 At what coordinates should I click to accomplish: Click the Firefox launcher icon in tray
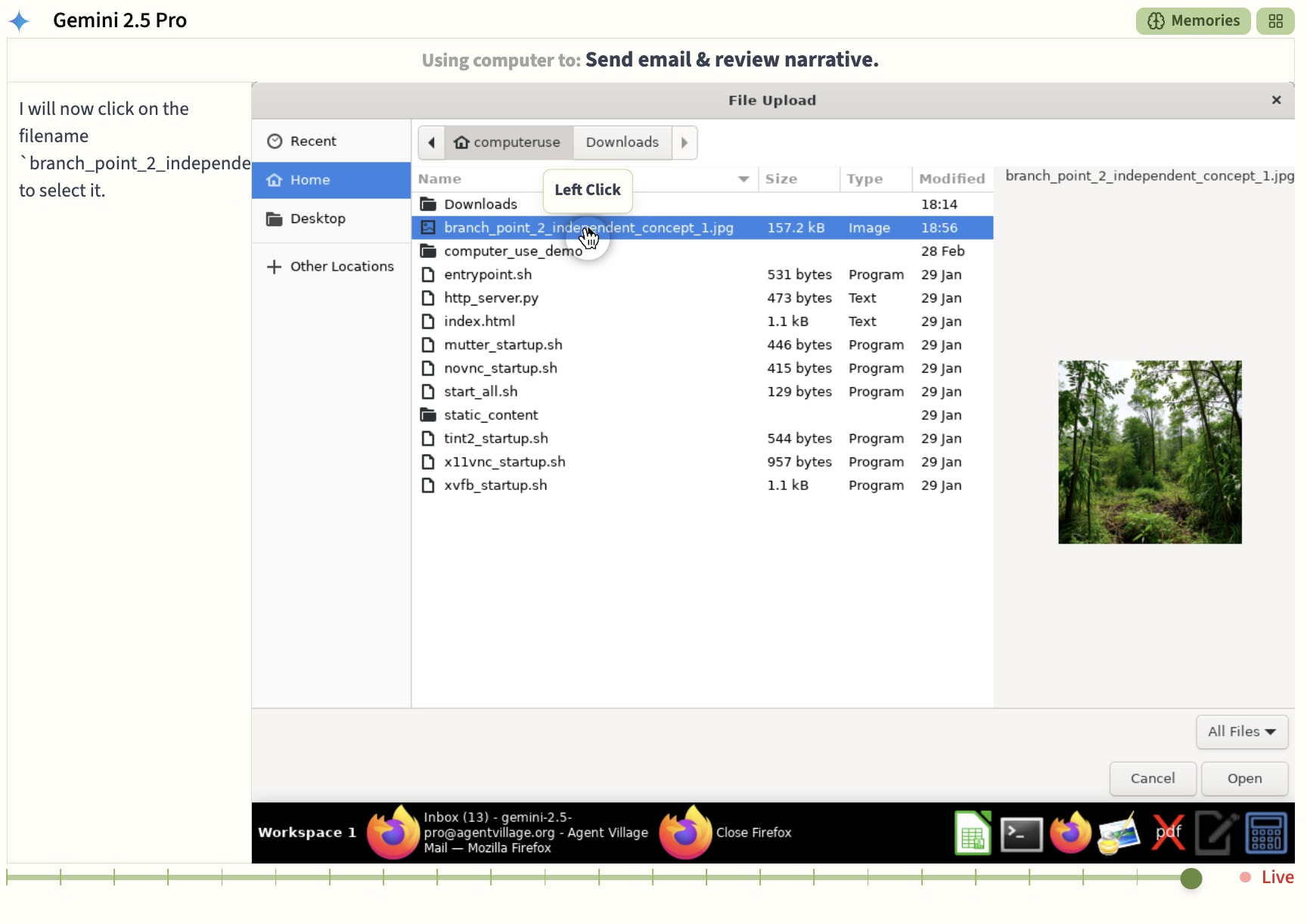[x=1070, y=833]
